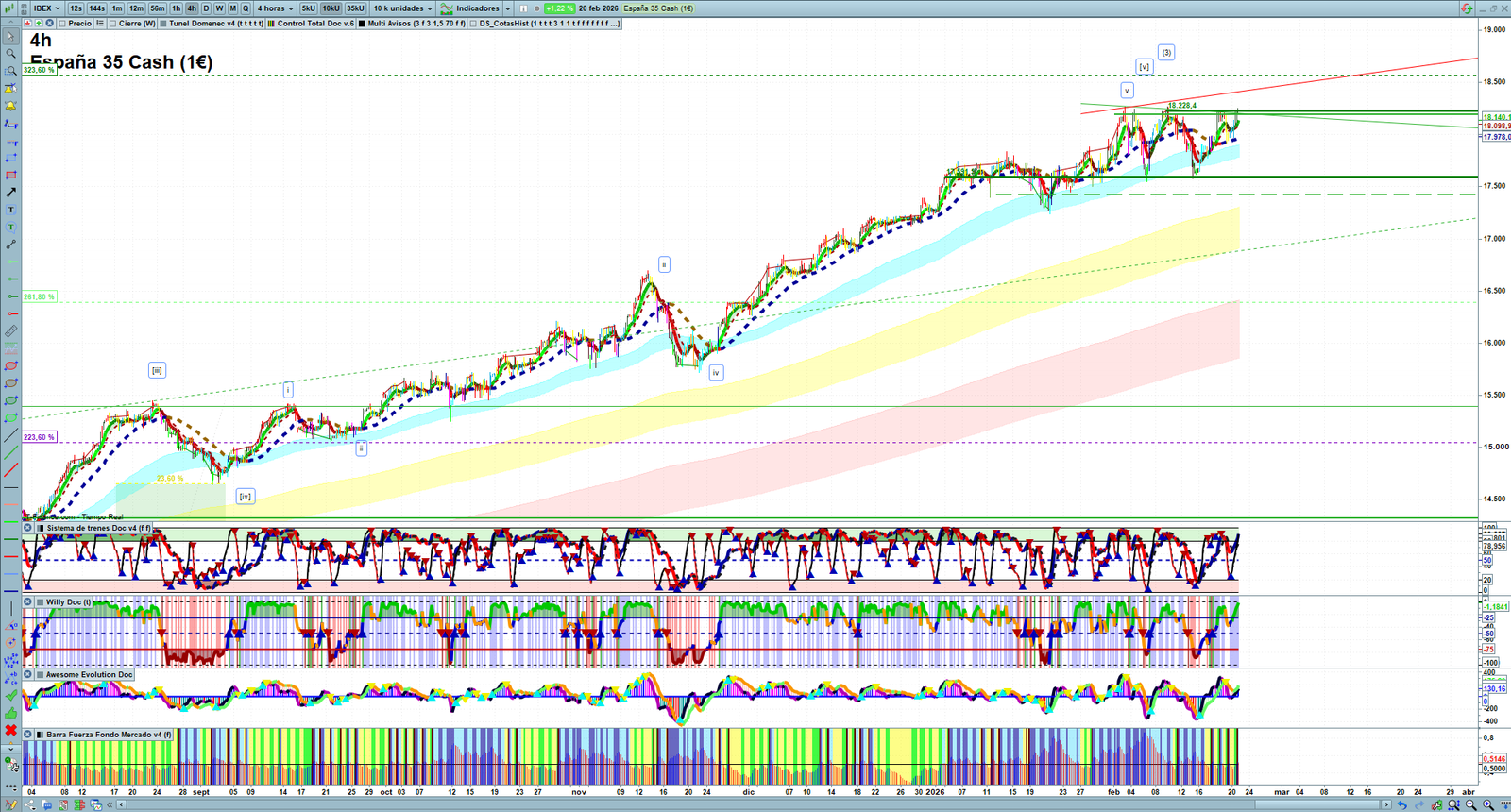Toggle the Precio checkbox

coord(62,24)
